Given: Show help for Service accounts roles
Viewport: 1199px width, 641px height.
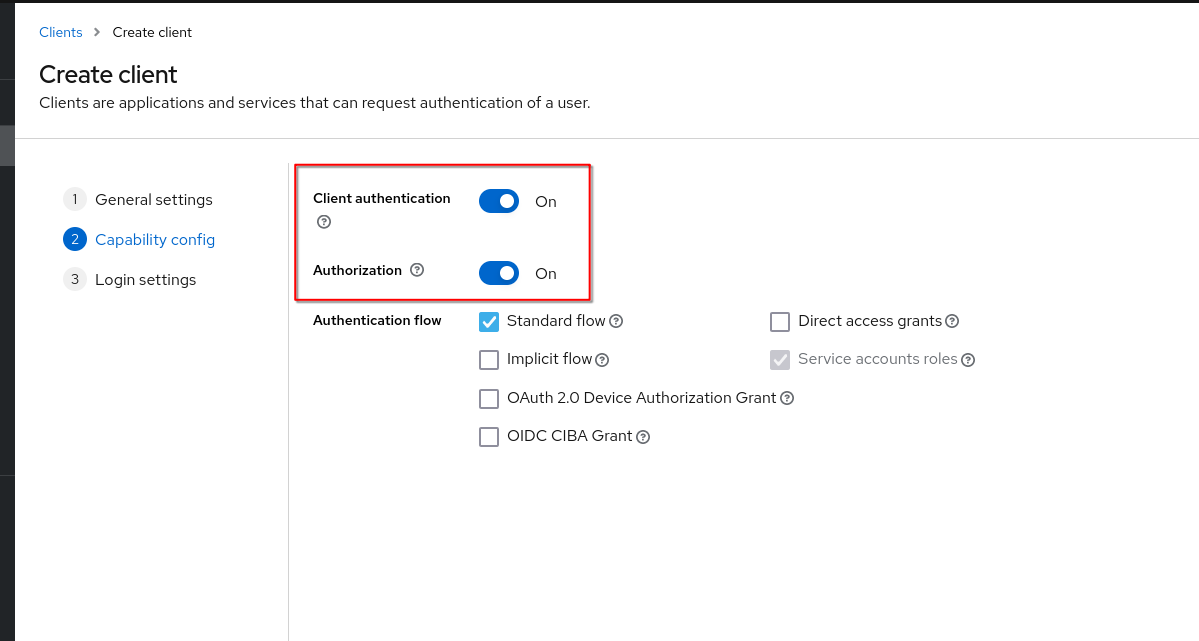Looking at the screenshot, I should point(968,360).
